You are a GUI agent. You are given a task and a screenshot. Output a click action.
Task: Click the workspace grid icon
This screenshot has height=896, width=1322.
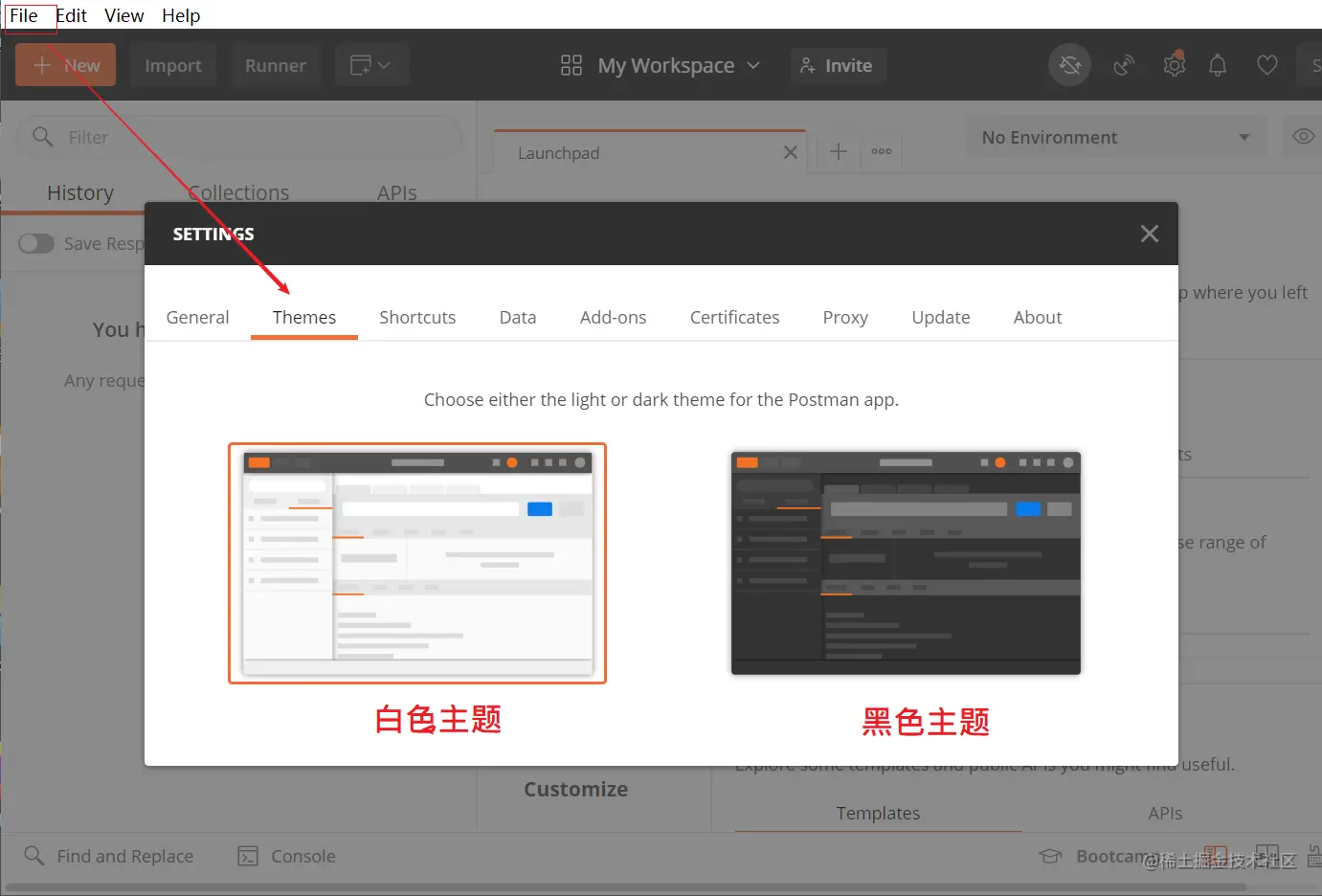571,65
